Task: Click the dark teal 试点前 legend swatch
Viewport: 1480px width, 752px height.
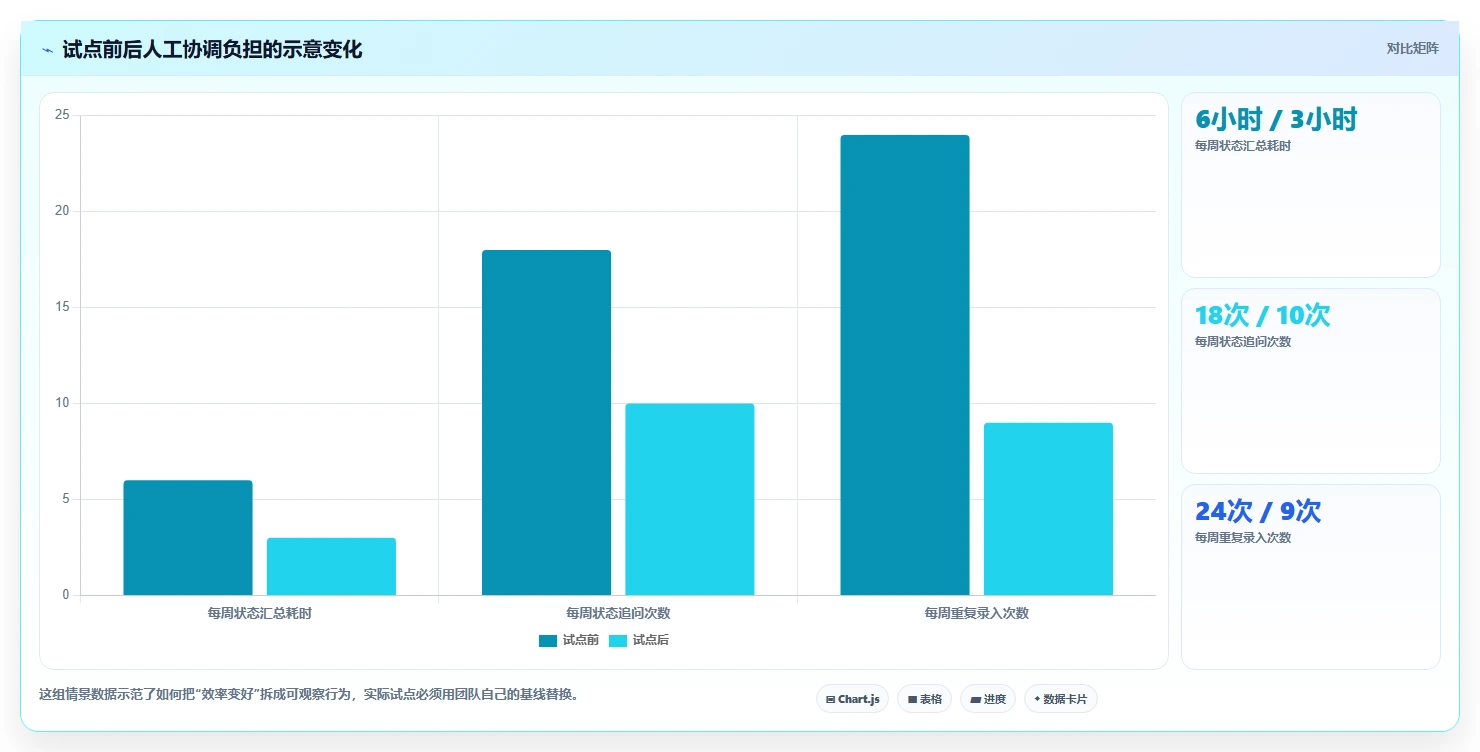Action: click(x=547, y=640)
